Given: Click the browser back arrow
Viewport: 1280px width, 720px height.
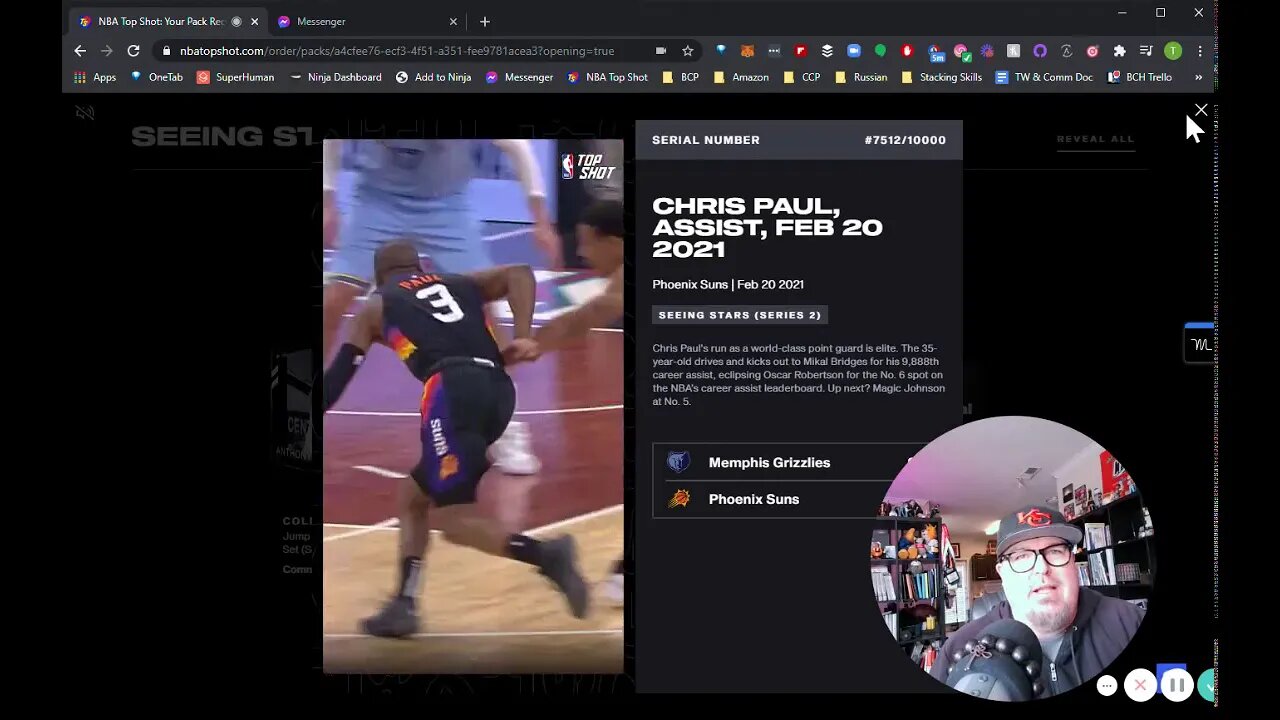Looking at the screenshot, I should pos(80,51).
